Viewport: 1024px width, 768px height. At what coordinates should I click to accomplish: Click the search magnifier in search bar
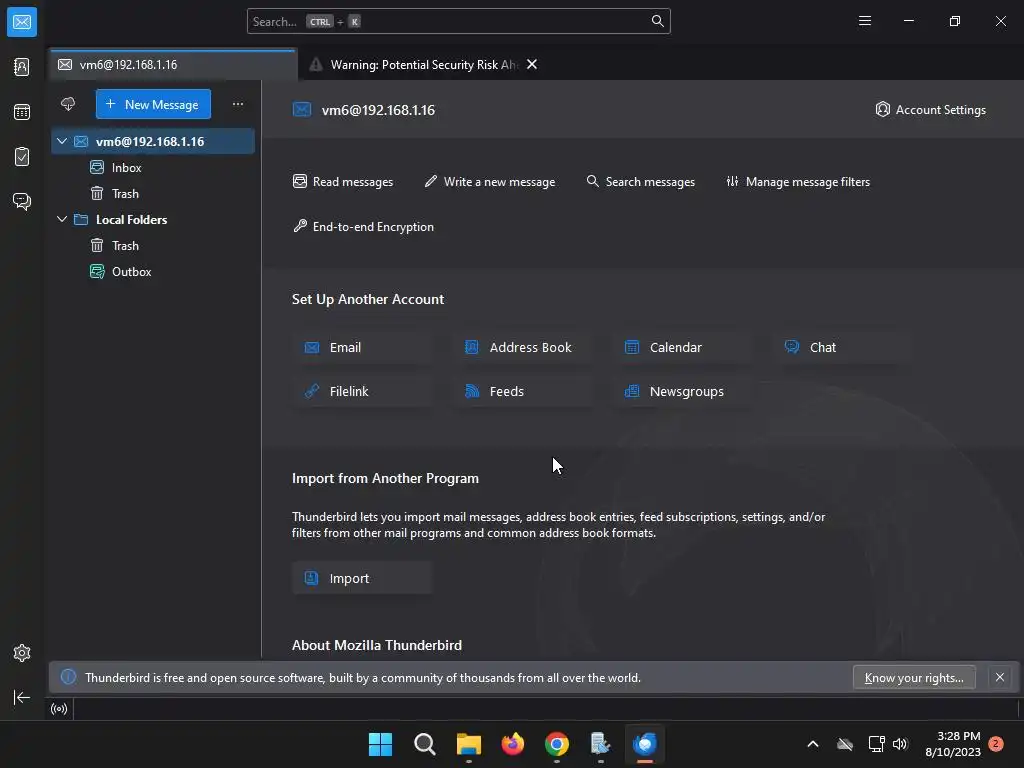(658, 22)
